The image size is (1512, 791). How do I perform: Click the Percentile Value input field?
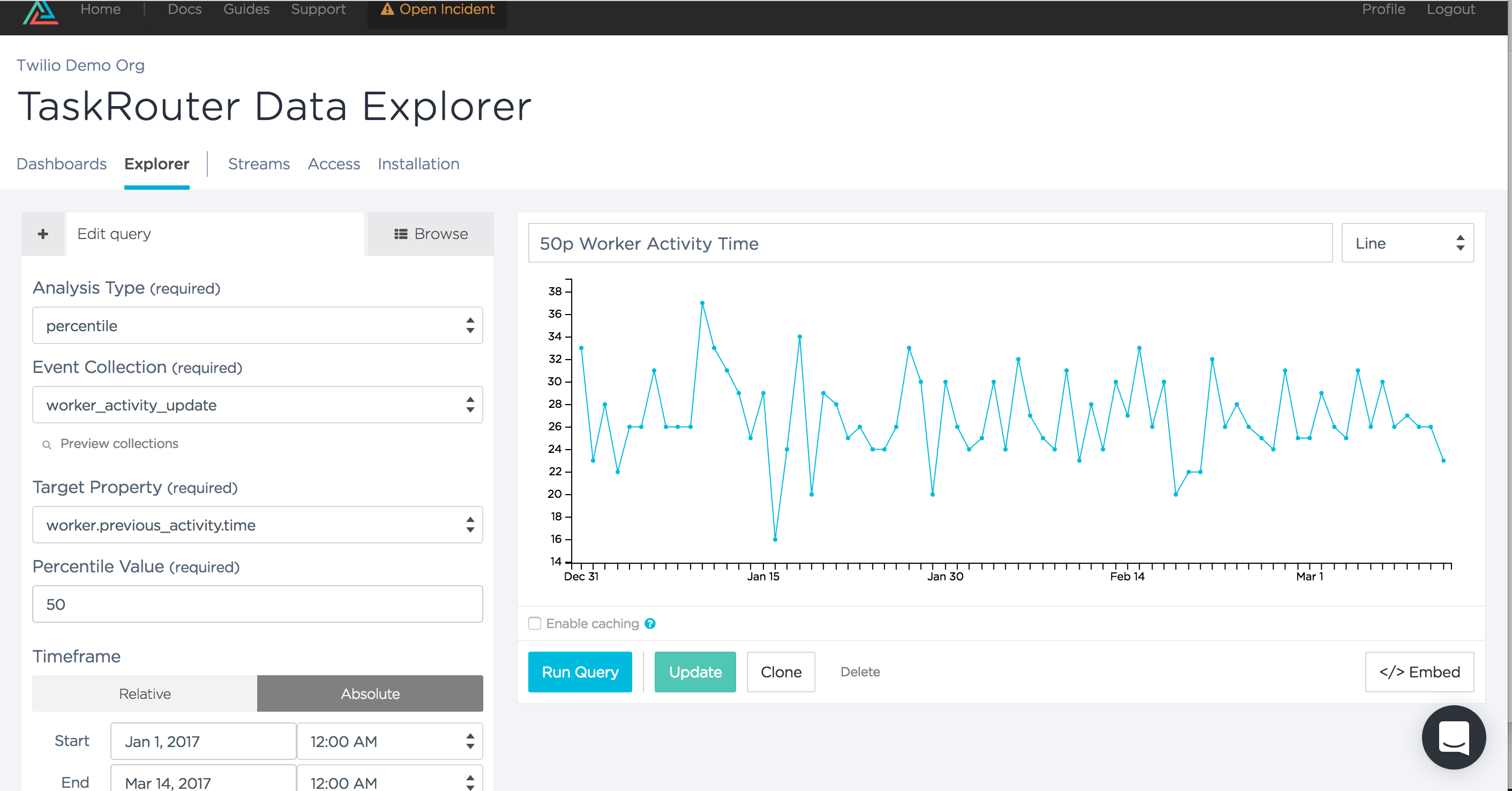(x=257, y=605)
